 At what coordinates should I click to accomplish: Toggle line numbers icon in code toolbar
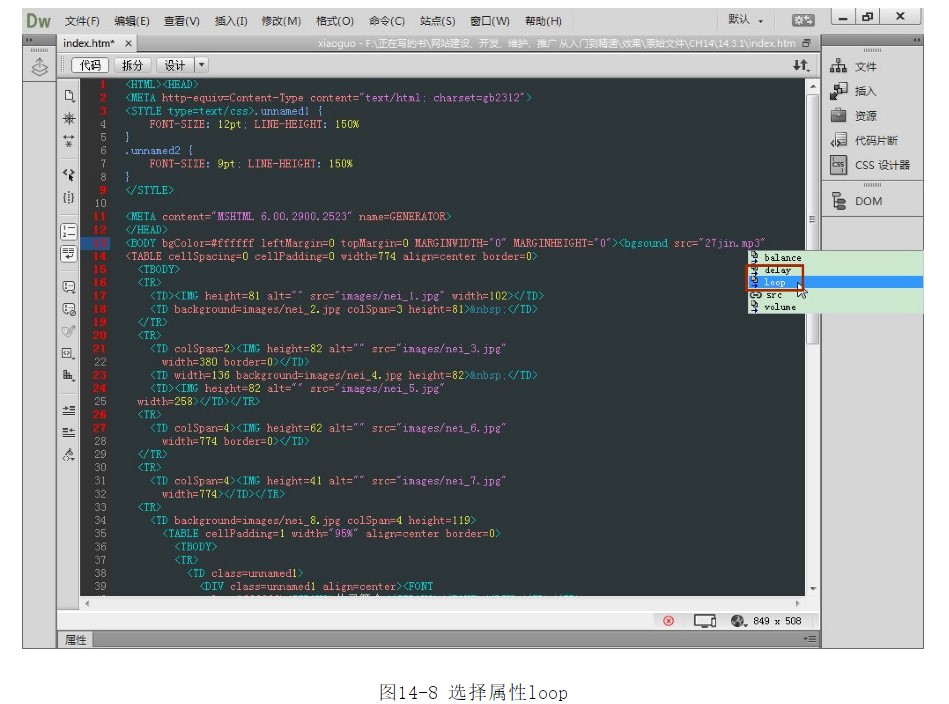coord(69,231)
